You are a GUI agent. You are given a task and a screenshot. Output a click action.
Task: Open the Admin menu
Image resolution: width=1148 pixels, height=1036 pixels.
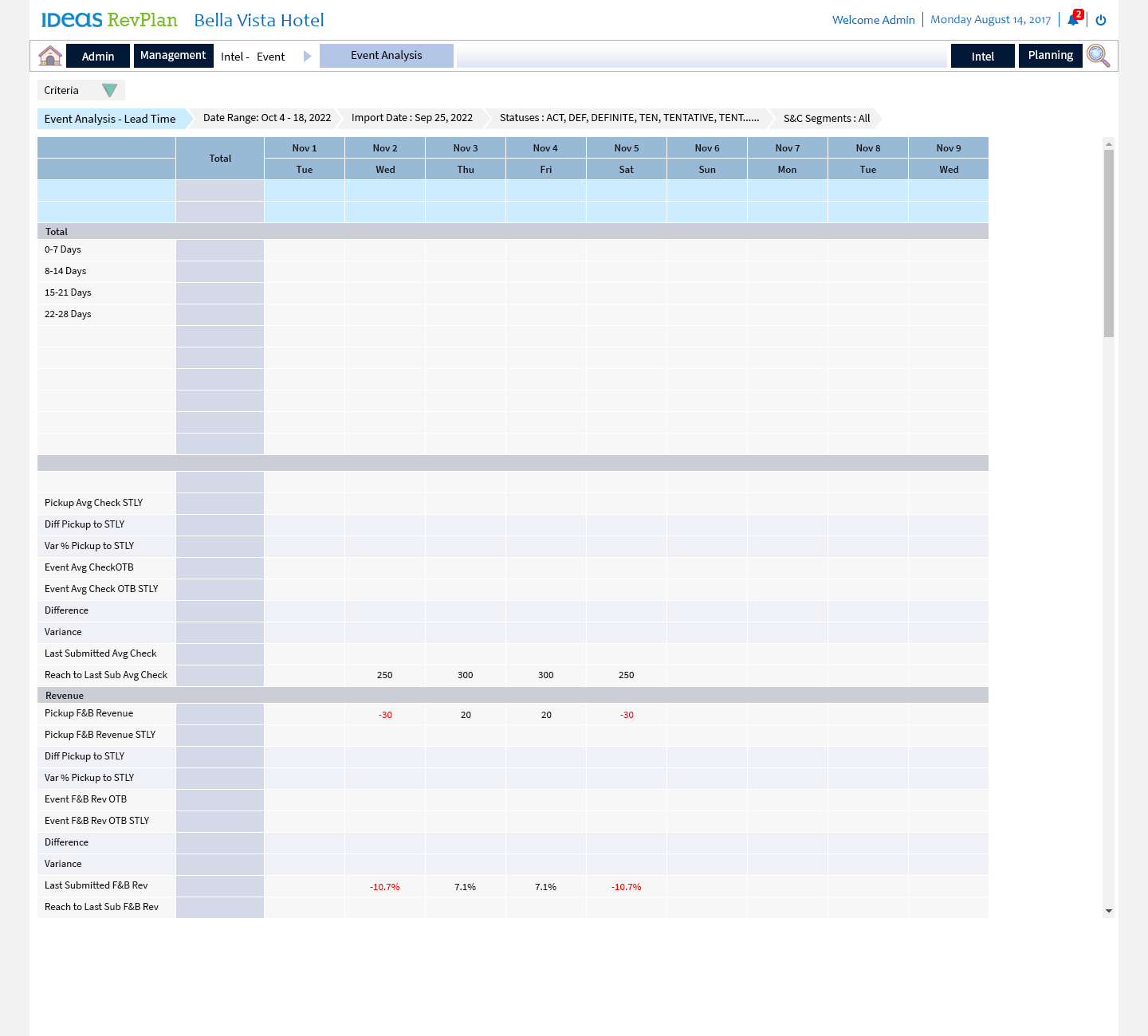click(x=98, y=57)
